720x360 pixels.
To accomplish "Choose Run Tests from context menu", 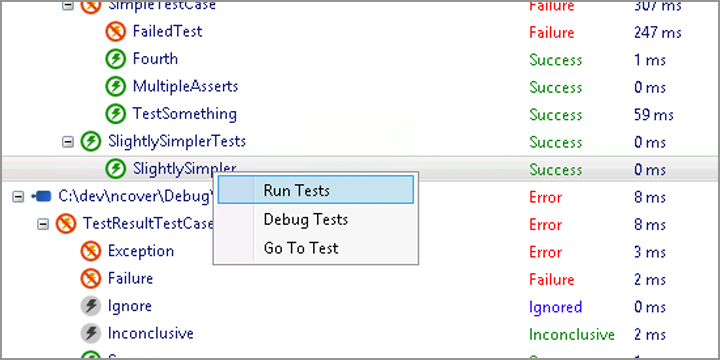I will pyautogui.click(x=315, y=190).
